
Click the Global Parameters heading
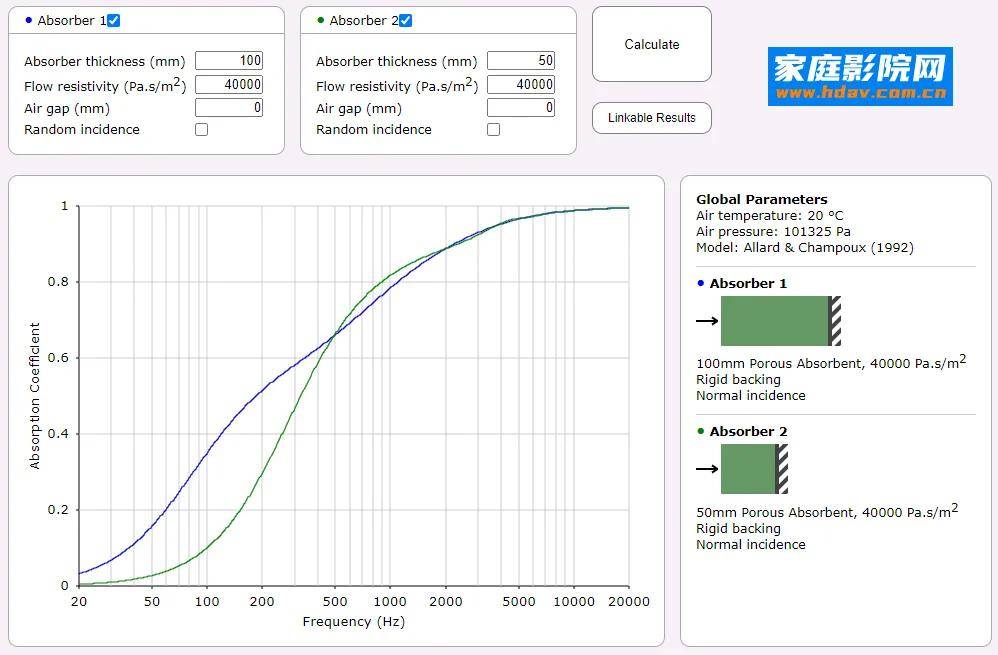pos(761,200)
